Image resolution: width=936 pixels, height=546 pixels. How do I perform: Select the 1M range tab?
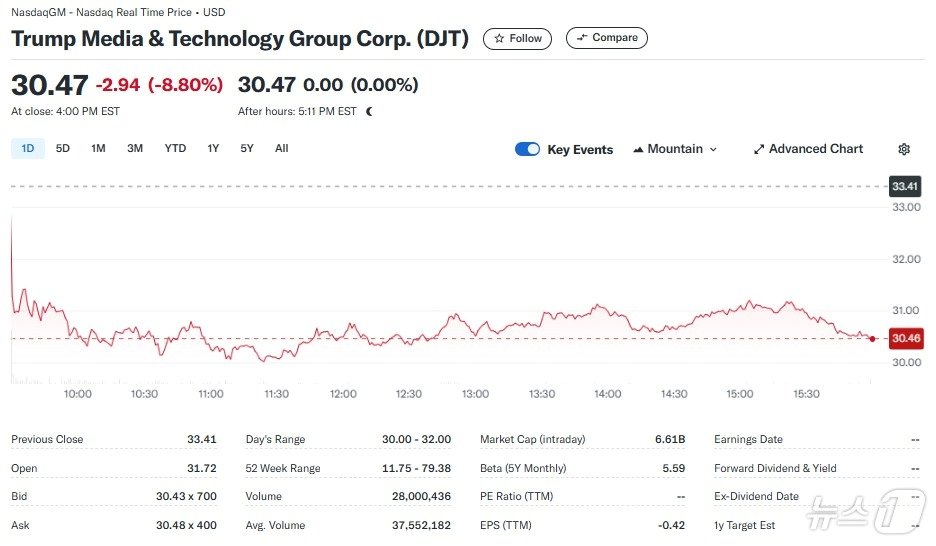pyautogui.click(x=98, y=148)
